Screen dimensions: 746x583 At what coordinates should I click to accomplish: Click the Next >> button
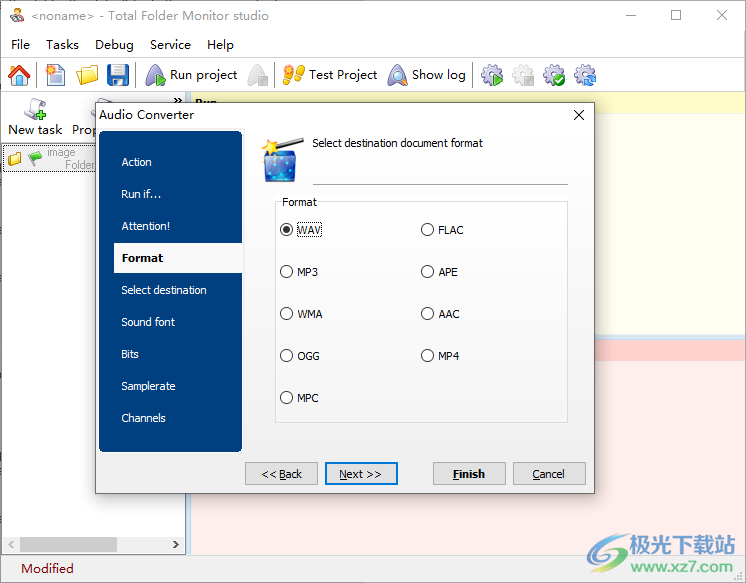click(361, 474)
